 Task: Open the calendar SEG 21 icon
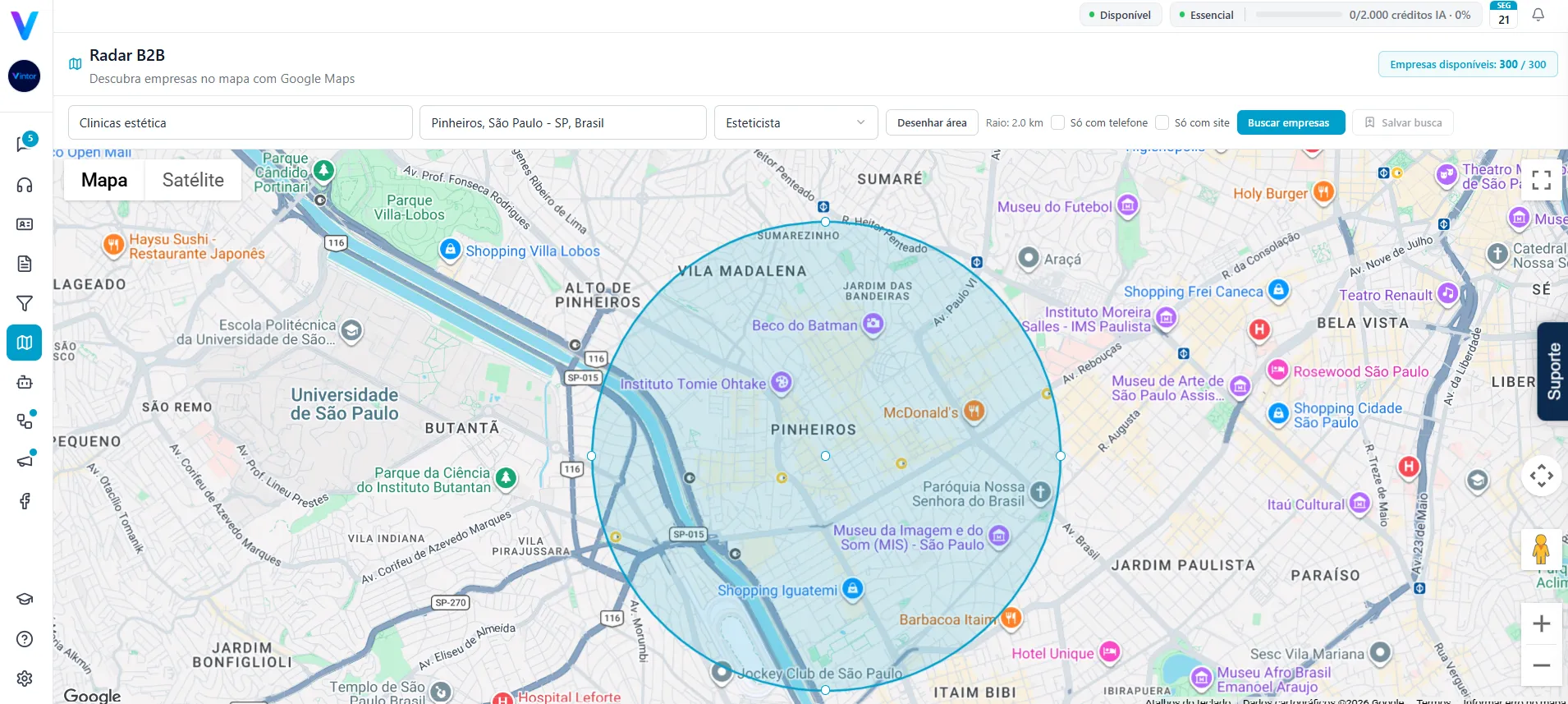(x=1504, y=15)
